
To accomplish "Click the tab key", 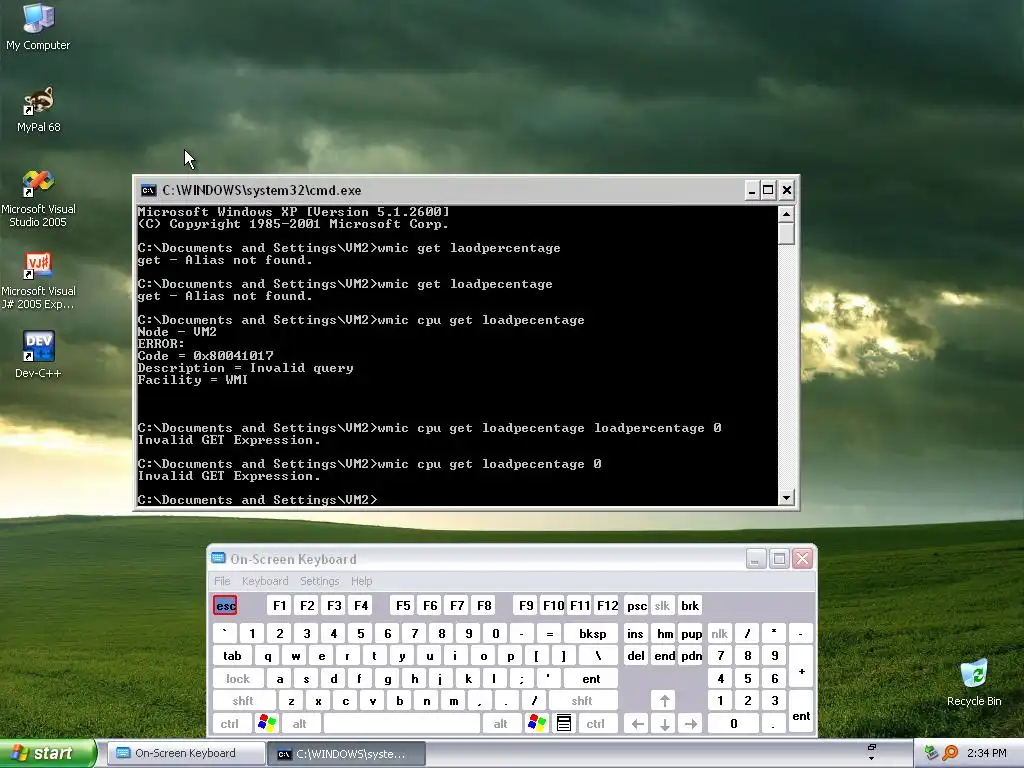I will point(232,656).
